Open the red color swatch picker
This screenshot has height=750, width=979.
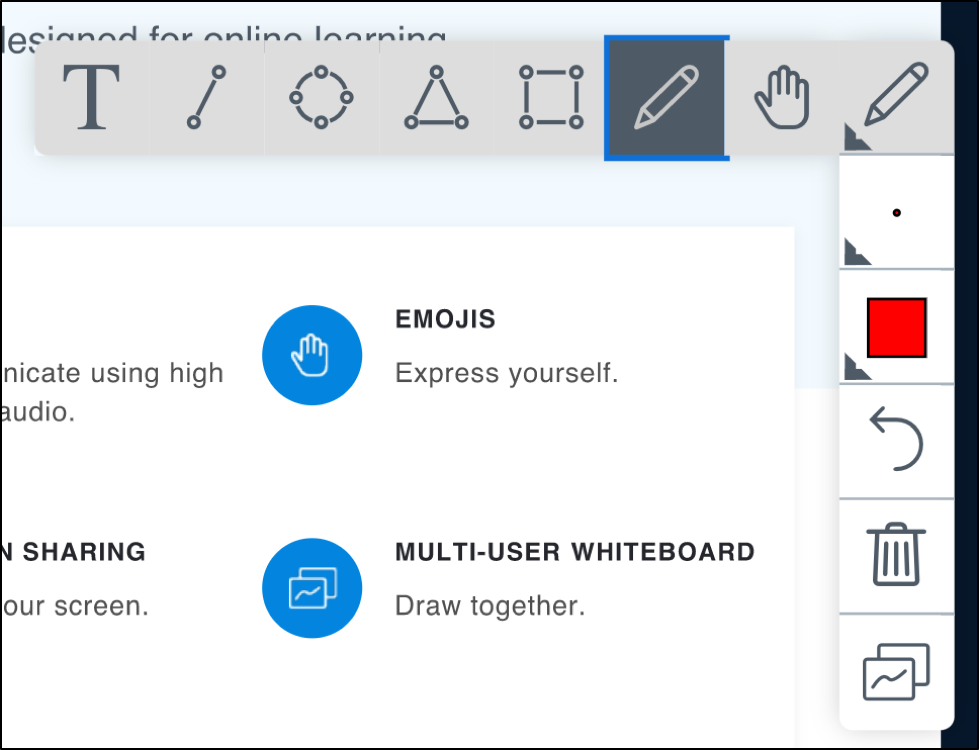pos(896,327)
